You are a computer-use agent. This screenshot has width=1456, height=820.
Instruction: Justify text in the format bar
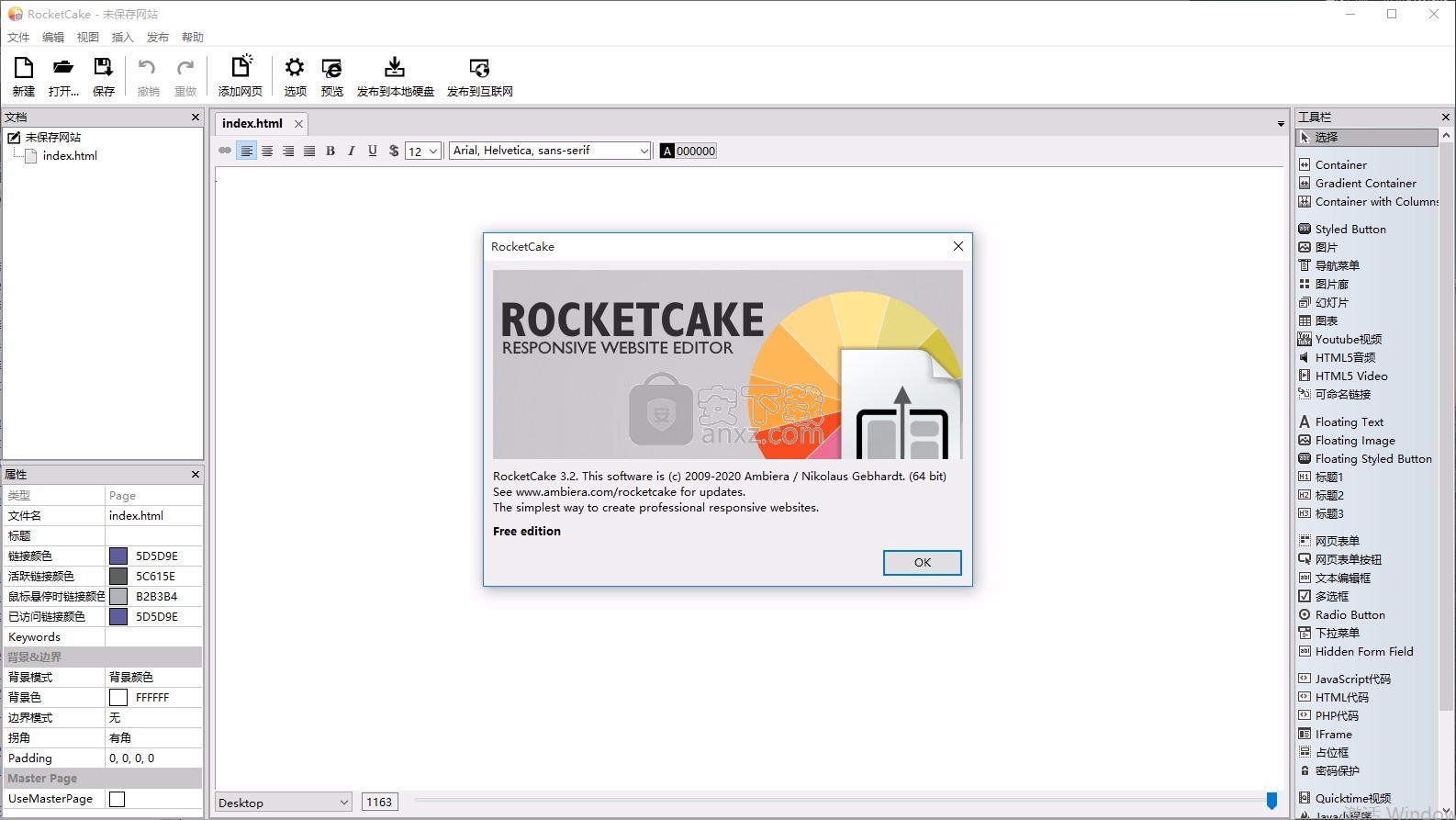[309, 151]
